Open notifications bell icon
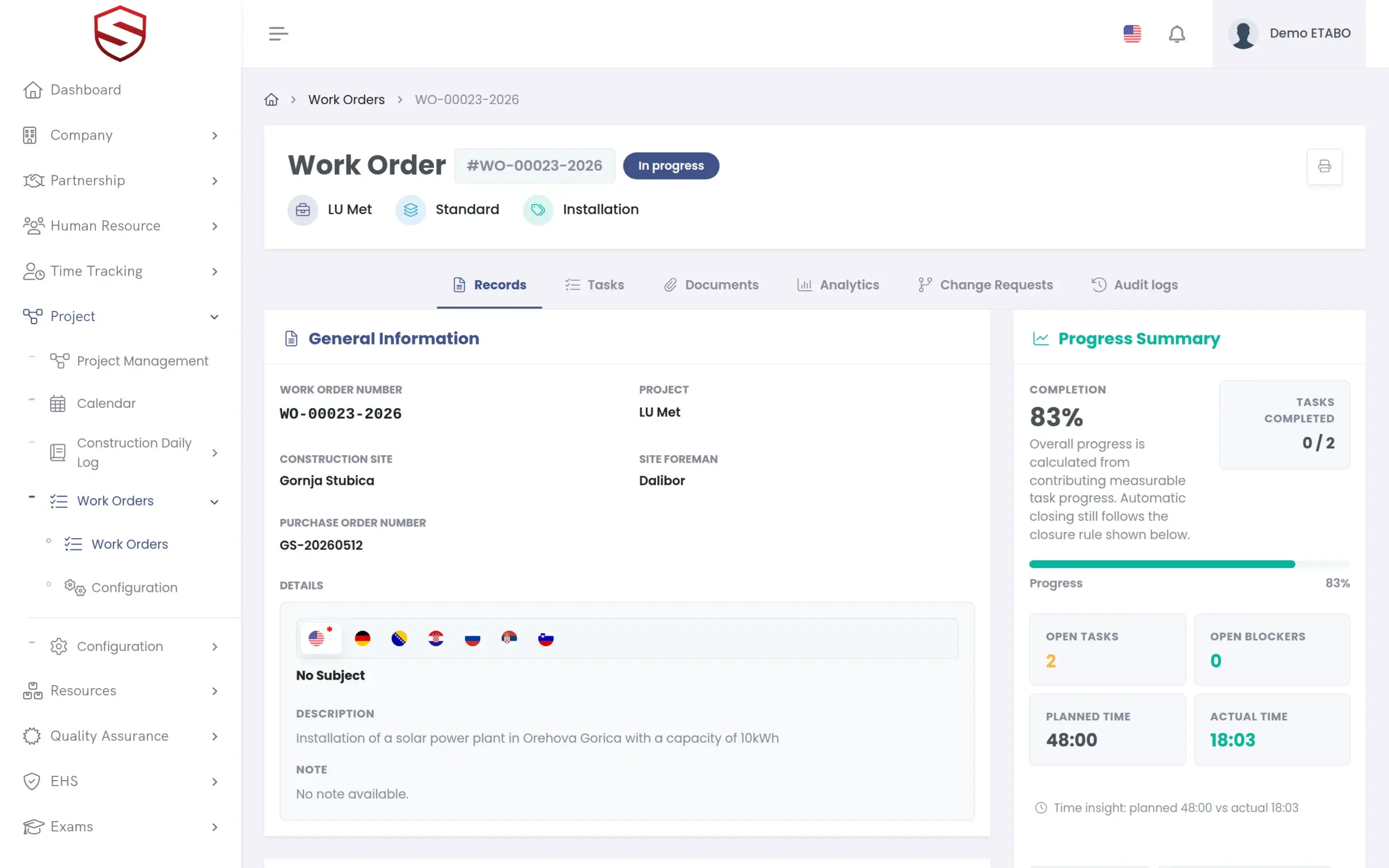 (x=1177, y=34)
